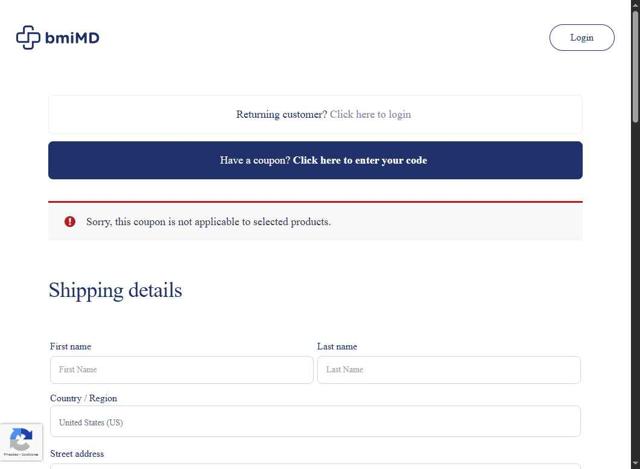Click the 'Street address' label
Screen dimensions: 640x469
[77, 453]
